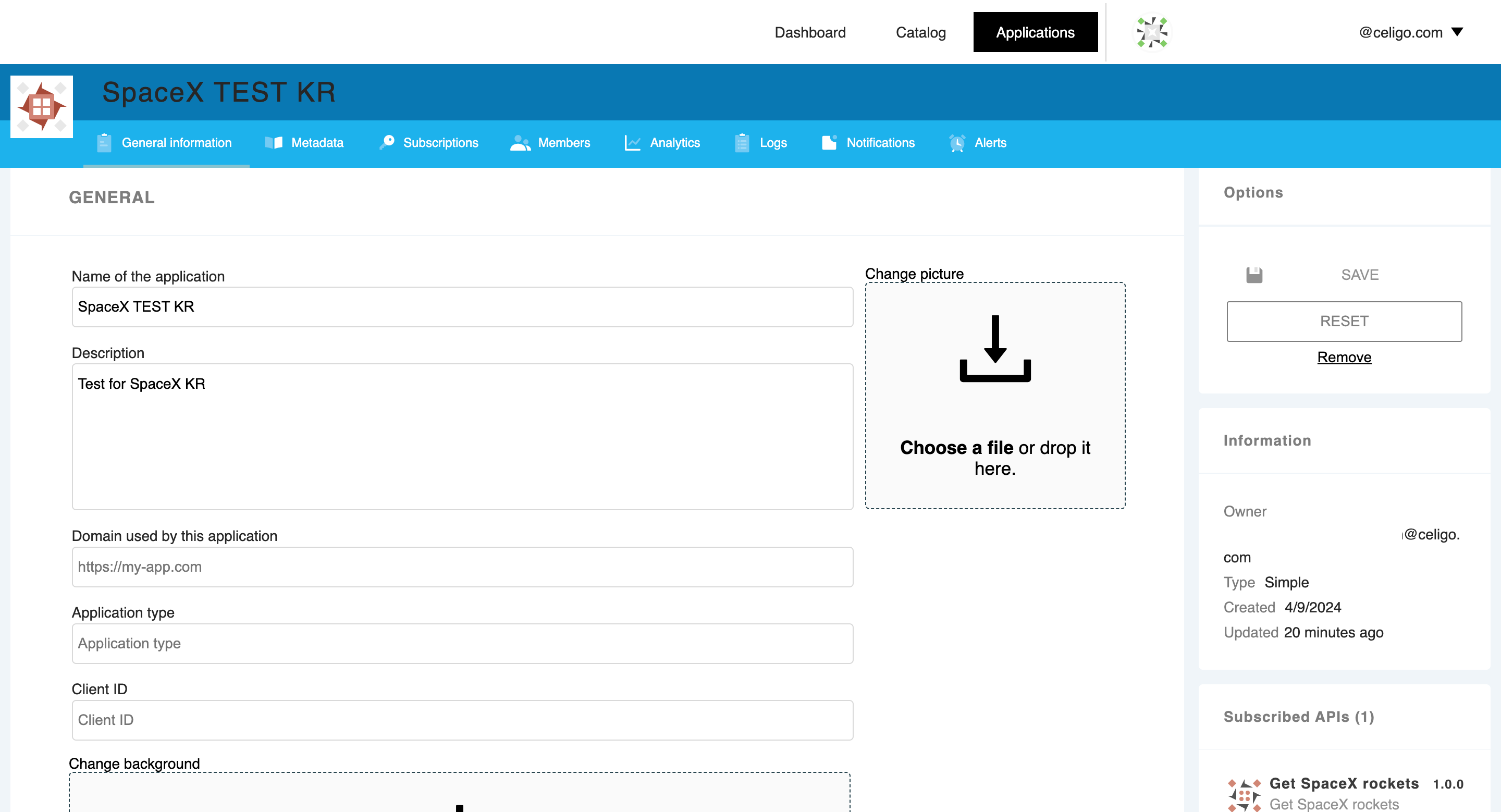The height and width of the screenshot is (812, 1501).
Task: Click the 'Created 4/9/2024' text
Action: point(1283,608)
